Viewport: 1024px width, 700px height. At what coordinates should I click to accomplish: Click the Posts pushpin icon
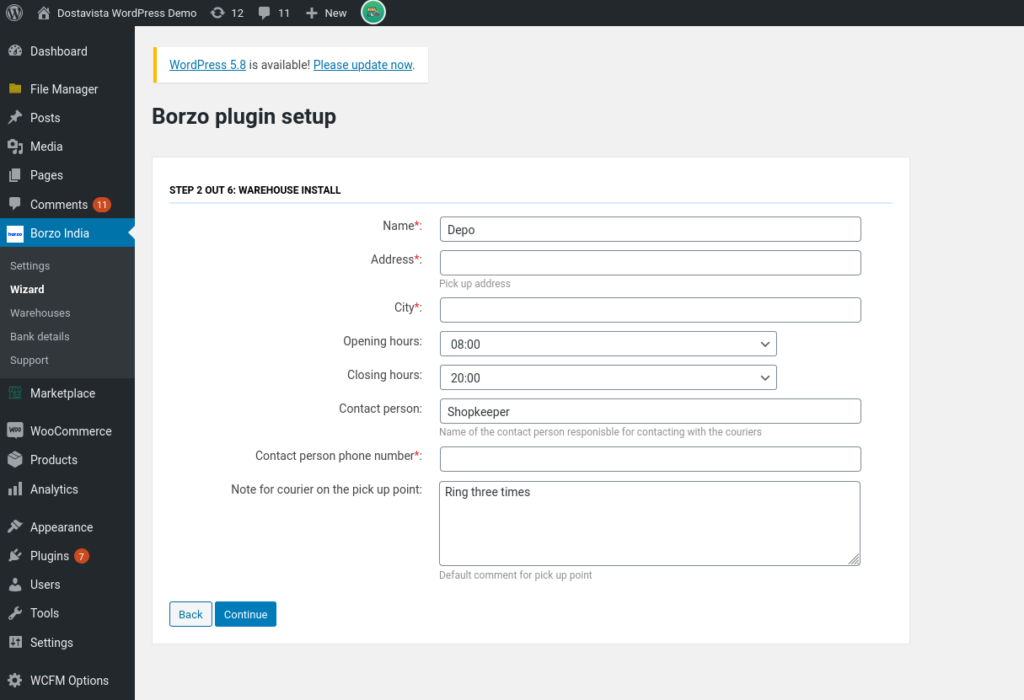(15, 118)
